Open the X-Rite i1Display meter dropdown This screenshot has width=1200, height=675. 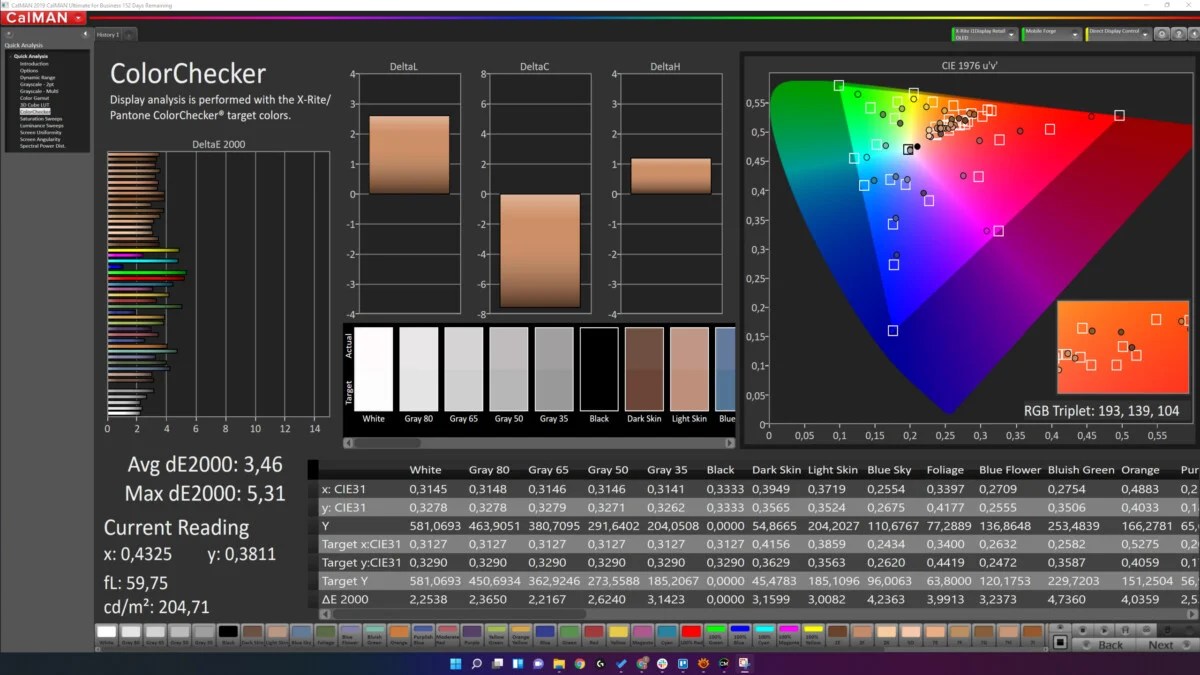(x=984, y=34)
